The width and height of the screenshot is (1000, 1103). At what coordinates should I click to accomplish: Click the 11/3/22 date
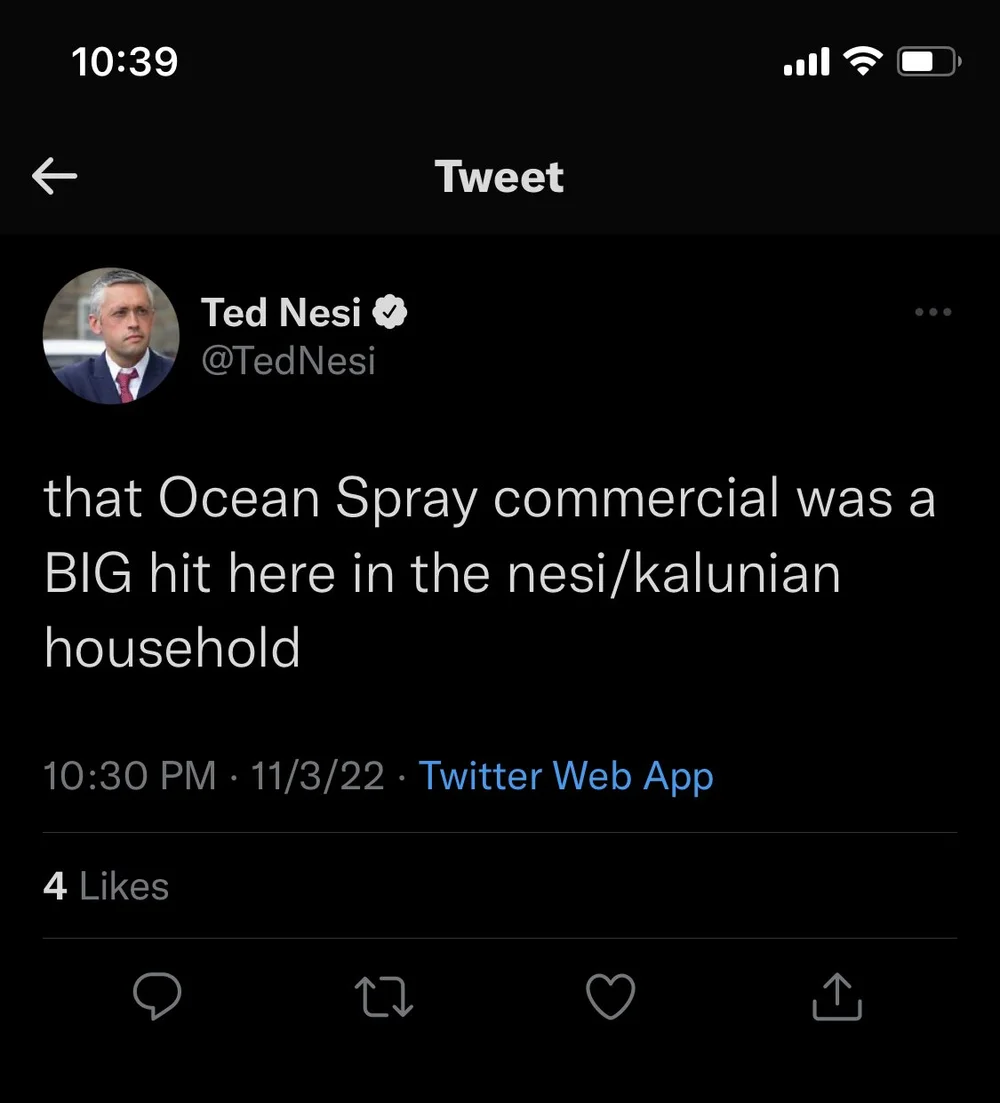318,776
